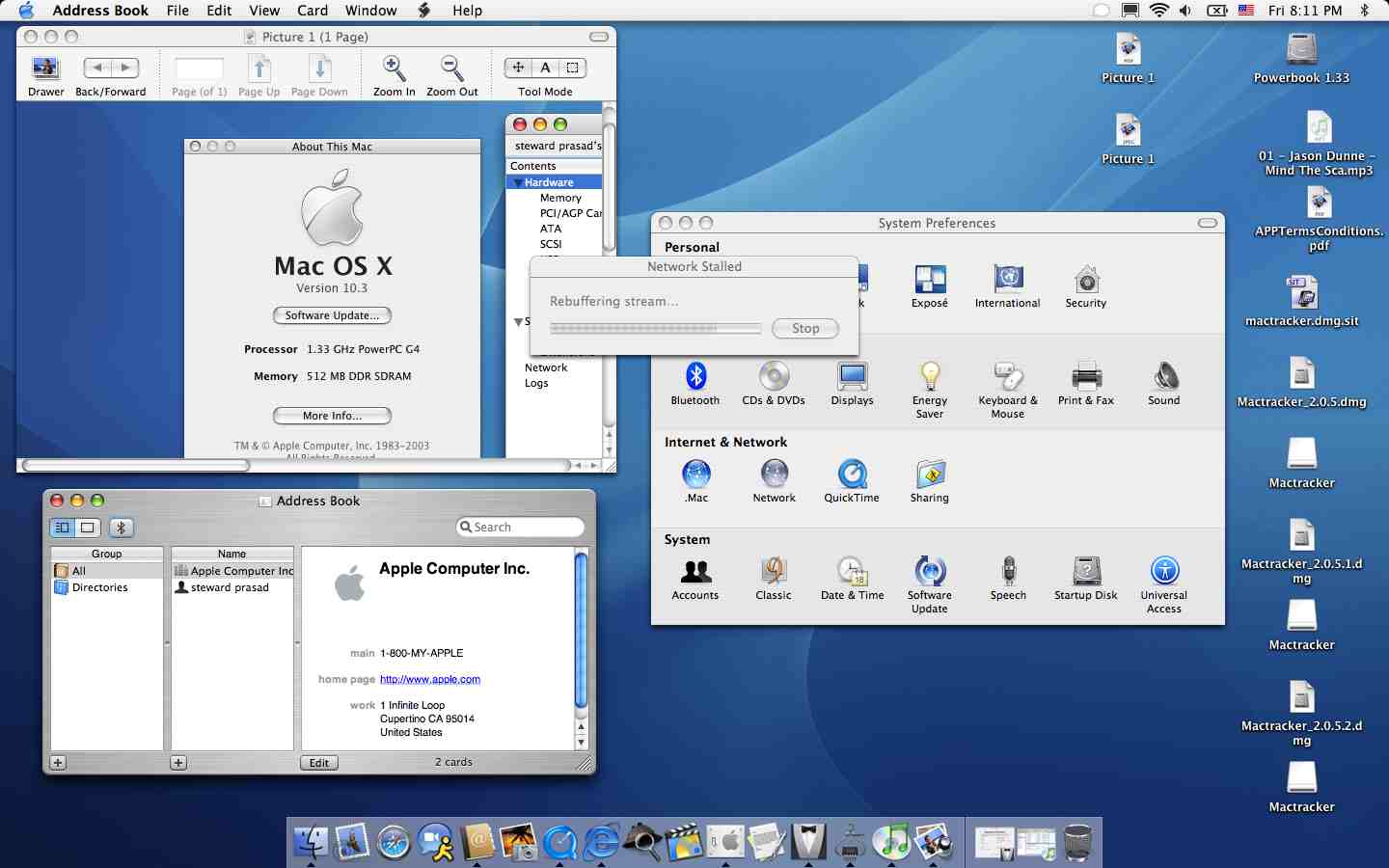Select mactracker.dmg.sit on the desktop
This screenshot has width=1389, height=868.
click(x=1301, y=301)
